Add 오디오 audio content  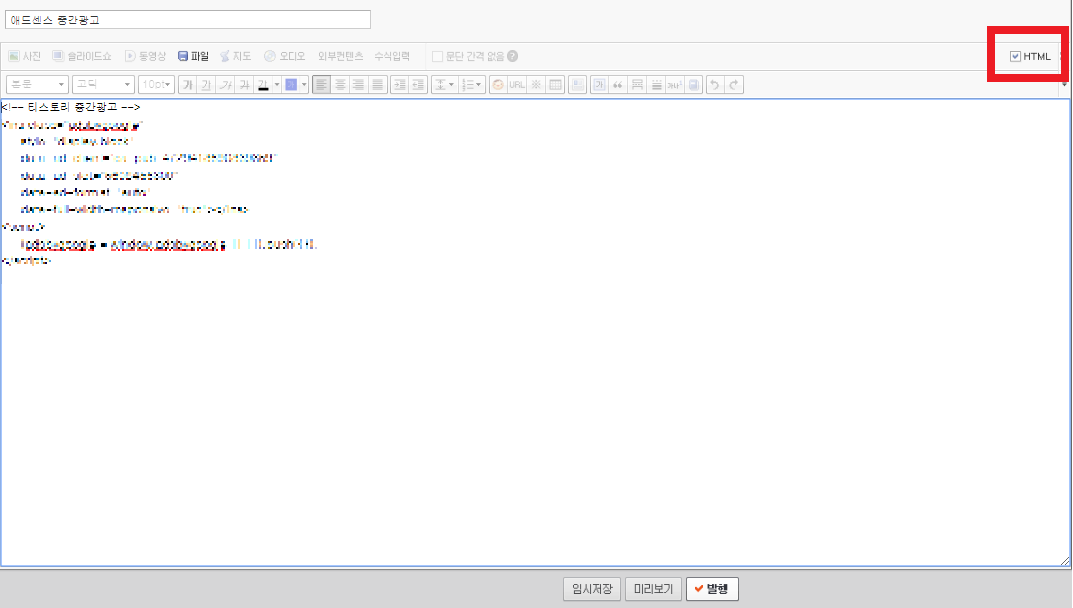coord(285,56)
